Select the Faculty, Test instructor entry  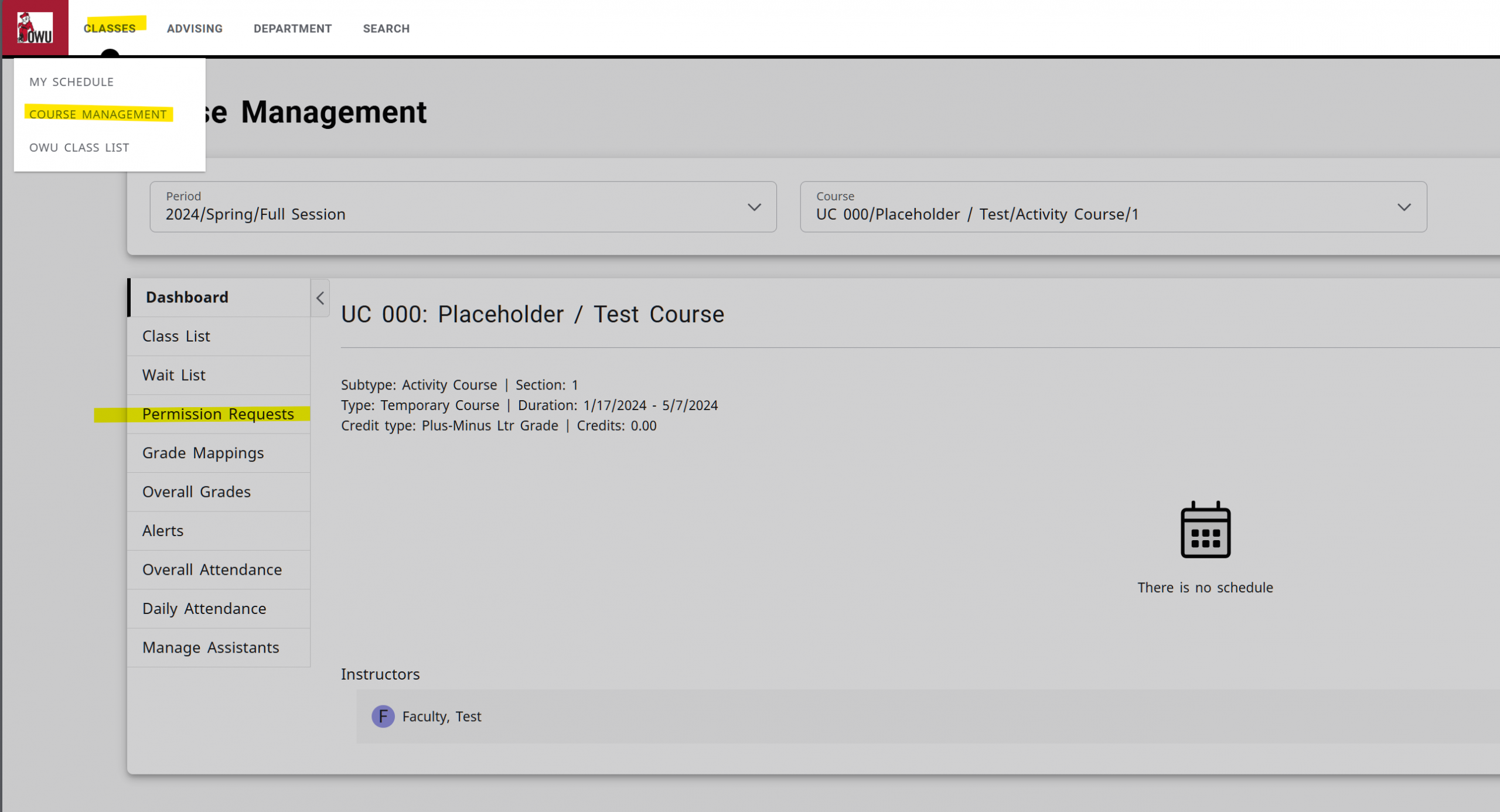pyautogui.click(x=442, y=716)
